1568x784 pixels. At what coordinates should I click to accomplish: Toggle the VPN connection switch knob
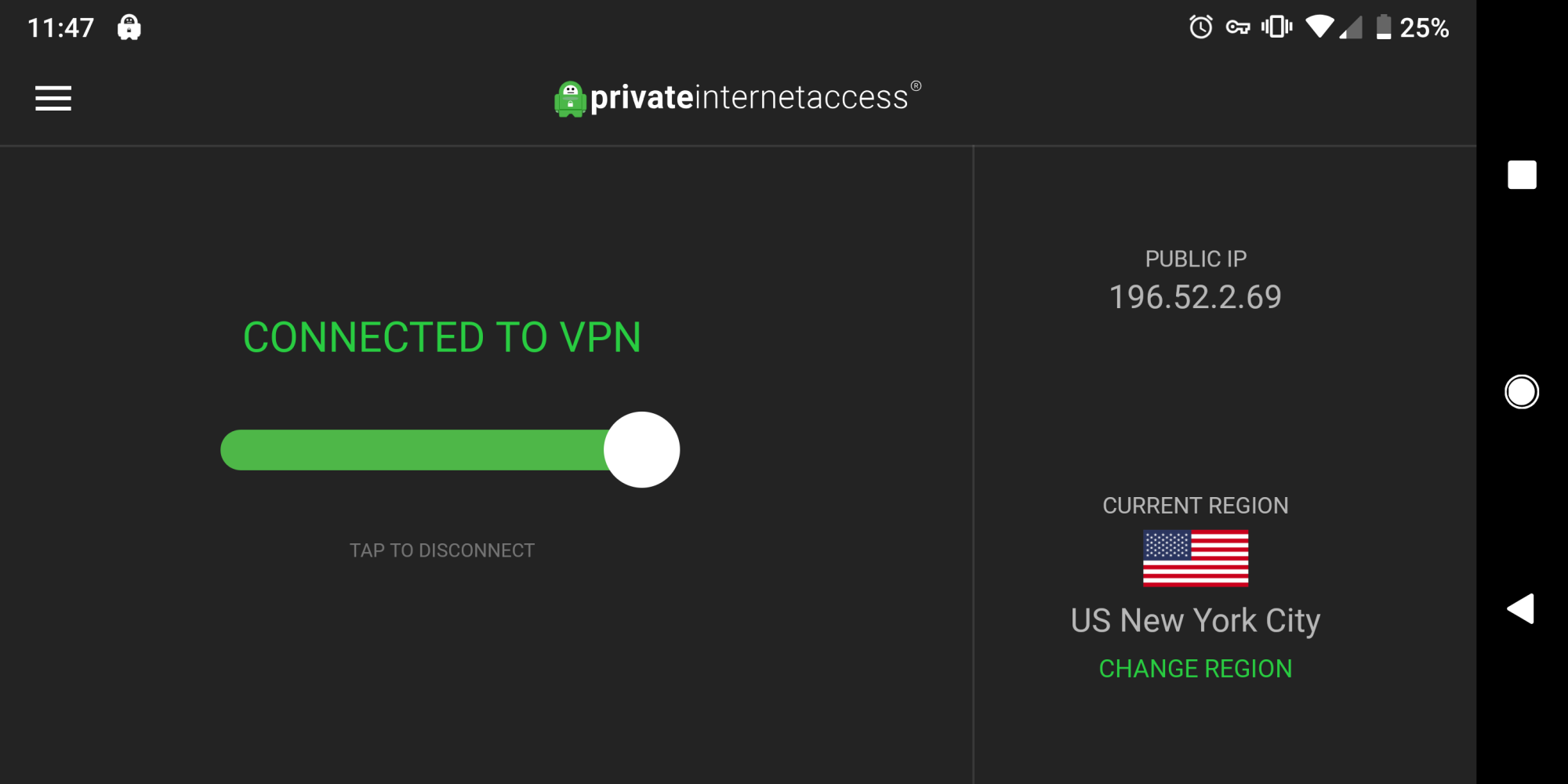641,450
